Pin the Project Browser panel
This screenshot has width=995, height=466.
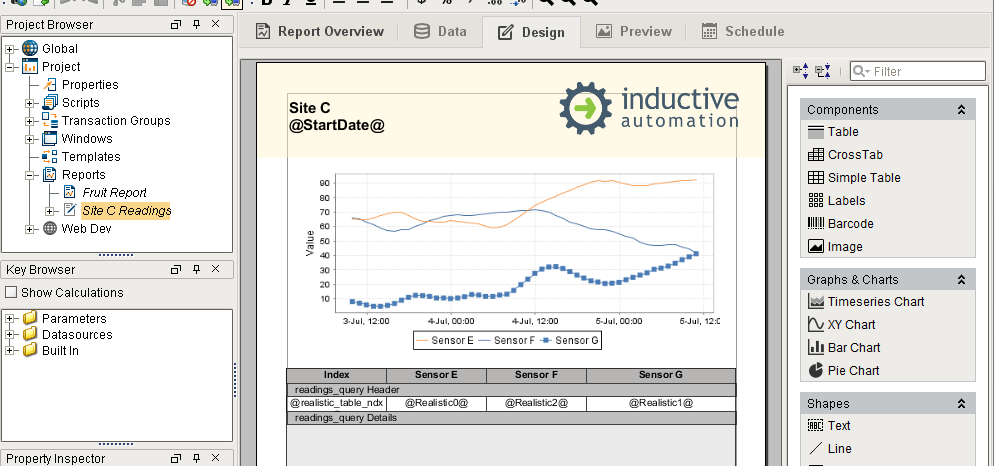tap(196, 24)
